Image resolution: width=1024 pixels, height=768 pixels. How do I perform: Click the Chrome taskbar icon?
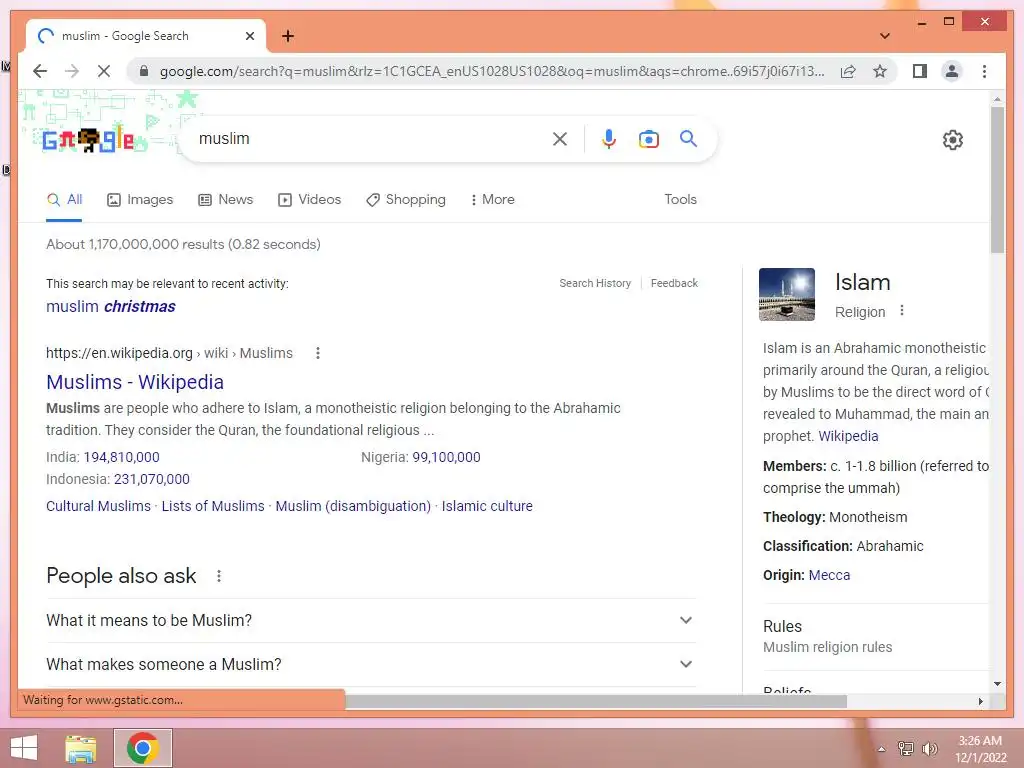point(143,748)
